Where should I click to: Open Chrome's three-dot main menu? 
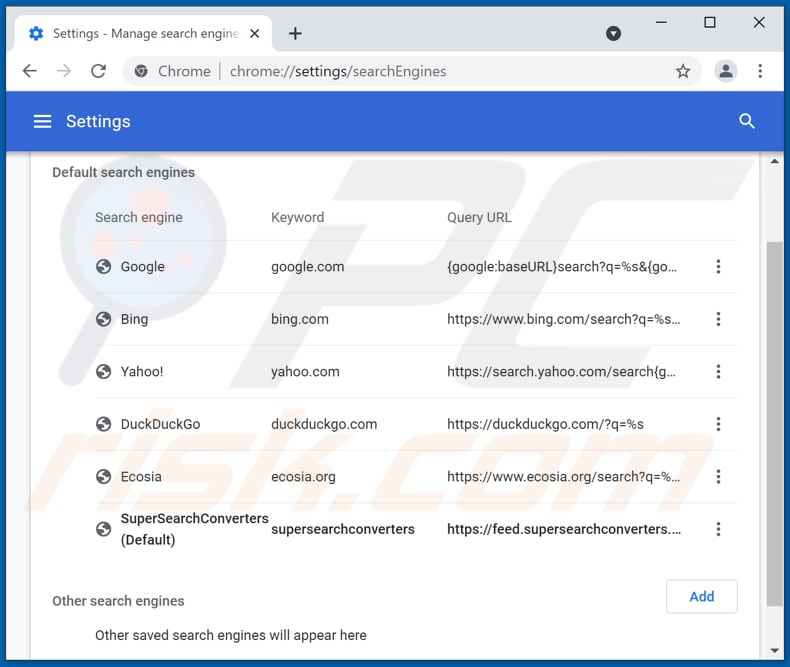tap(760, 71)
